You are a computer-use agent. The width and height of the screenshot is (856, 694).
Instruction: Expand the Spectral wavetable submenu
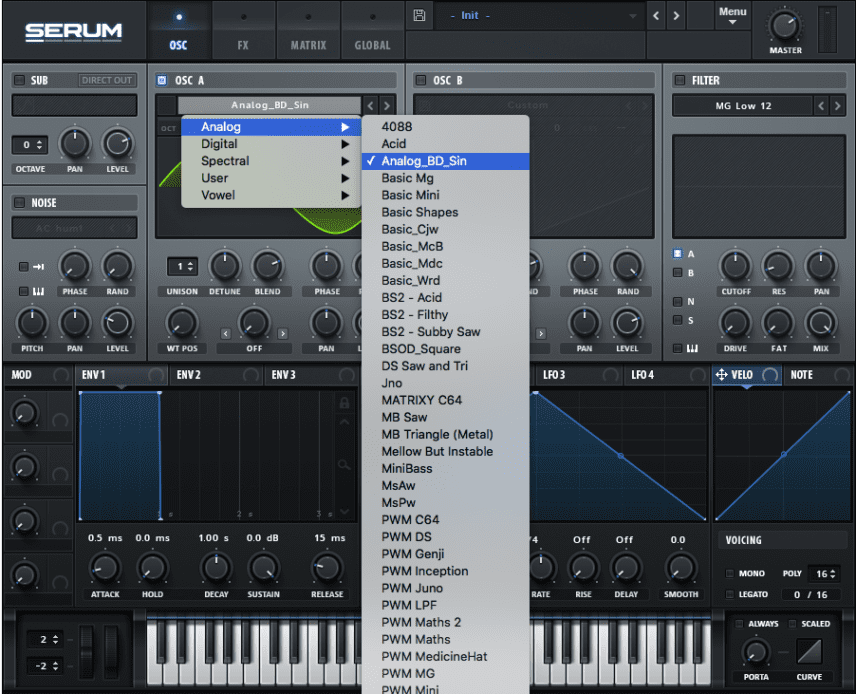pyautogui.click(x=271, y=161)
